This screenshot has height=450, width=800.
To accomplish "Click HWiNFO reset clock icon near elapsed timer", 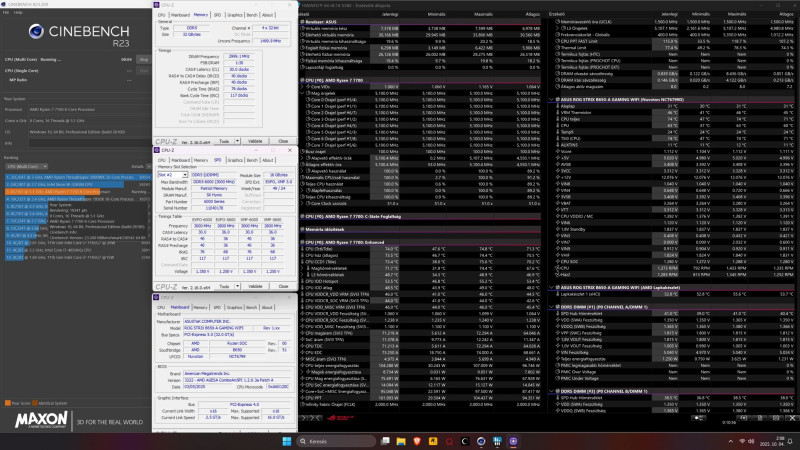I will pyautogui.click(x=743, y=418).
